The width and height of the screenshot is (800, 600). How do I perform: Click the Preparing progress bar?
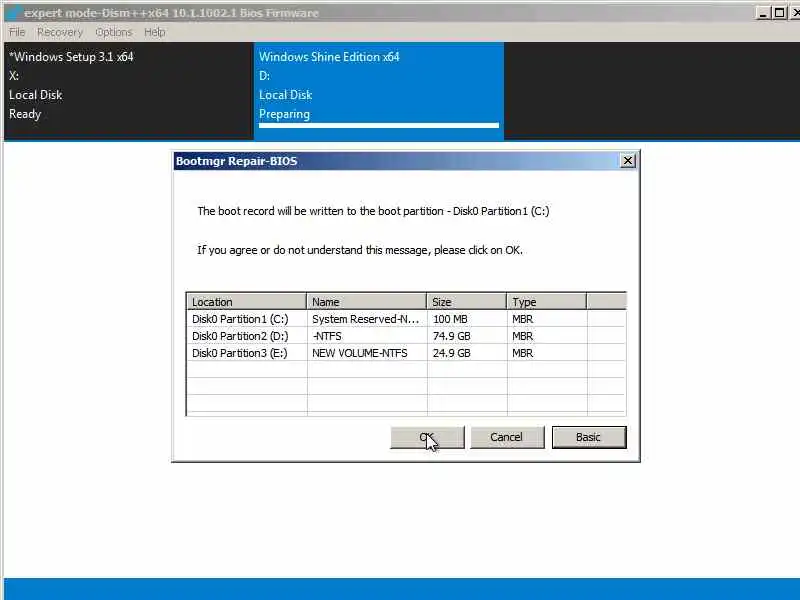[379, 125]
